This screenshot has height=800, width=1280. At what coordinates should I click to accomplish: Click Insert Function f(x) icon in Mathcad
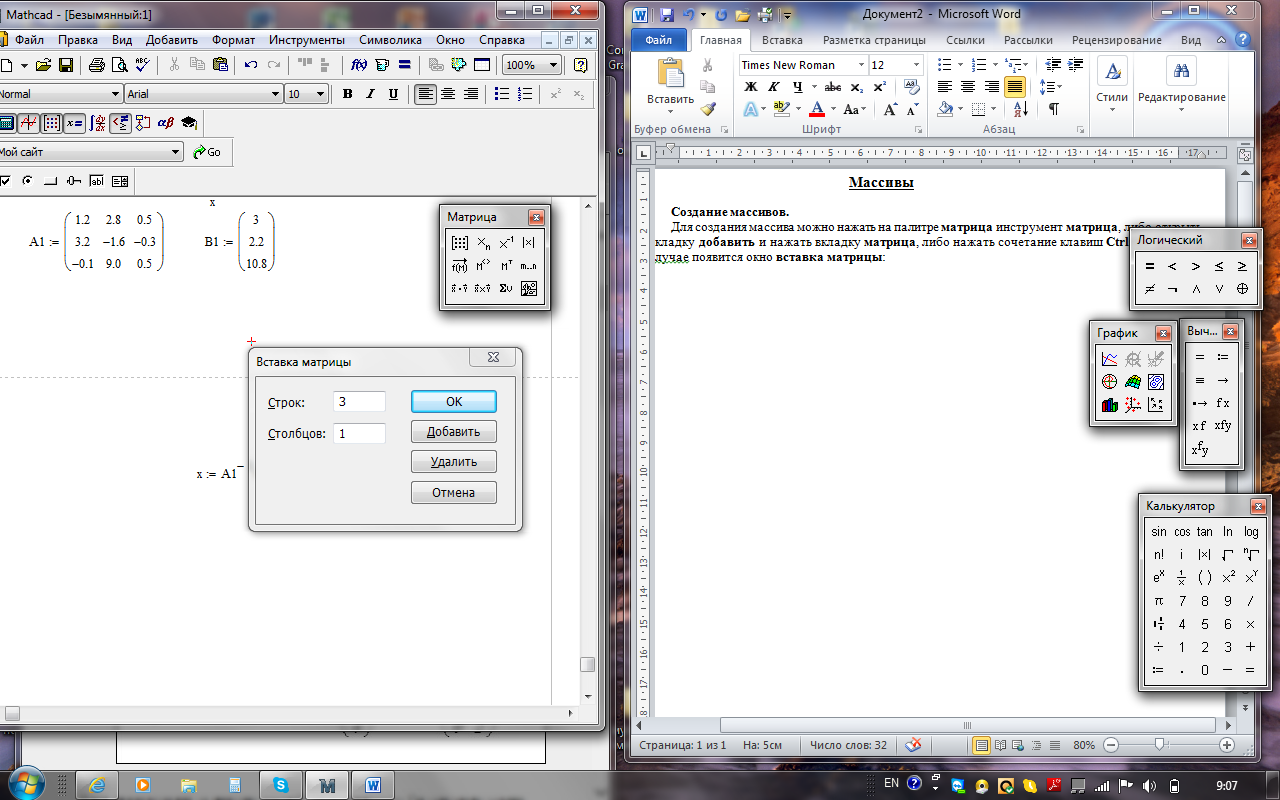coord(359,65)
